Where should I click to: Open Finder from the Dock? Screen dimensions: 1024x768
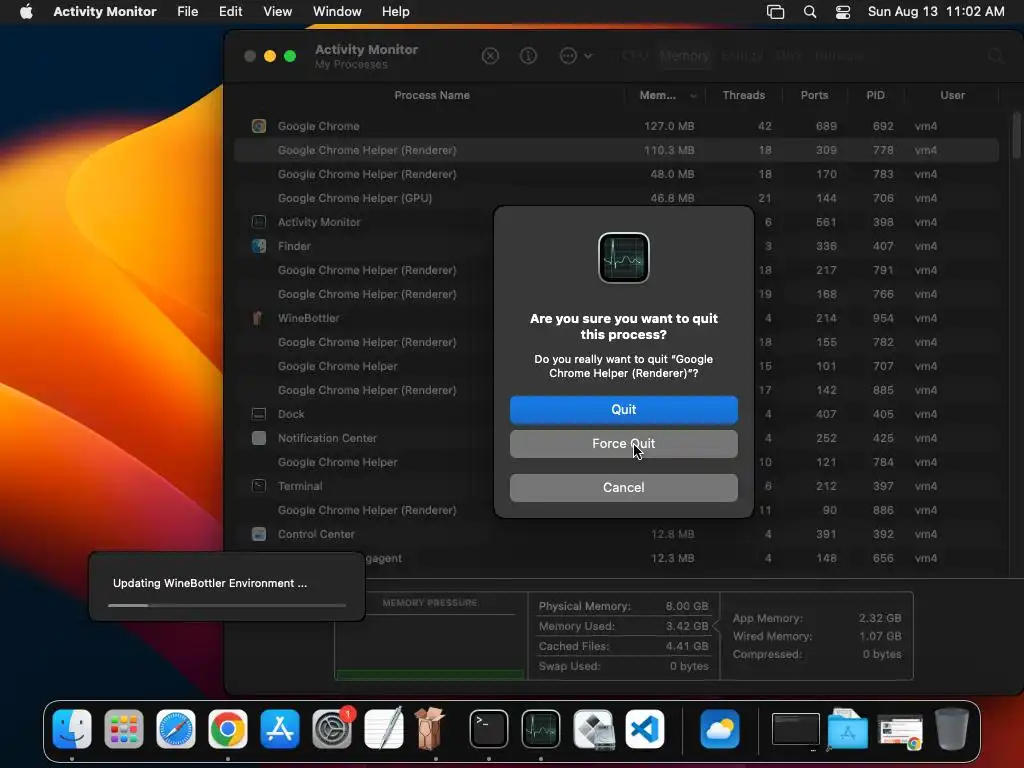click(x=72, y=729)
